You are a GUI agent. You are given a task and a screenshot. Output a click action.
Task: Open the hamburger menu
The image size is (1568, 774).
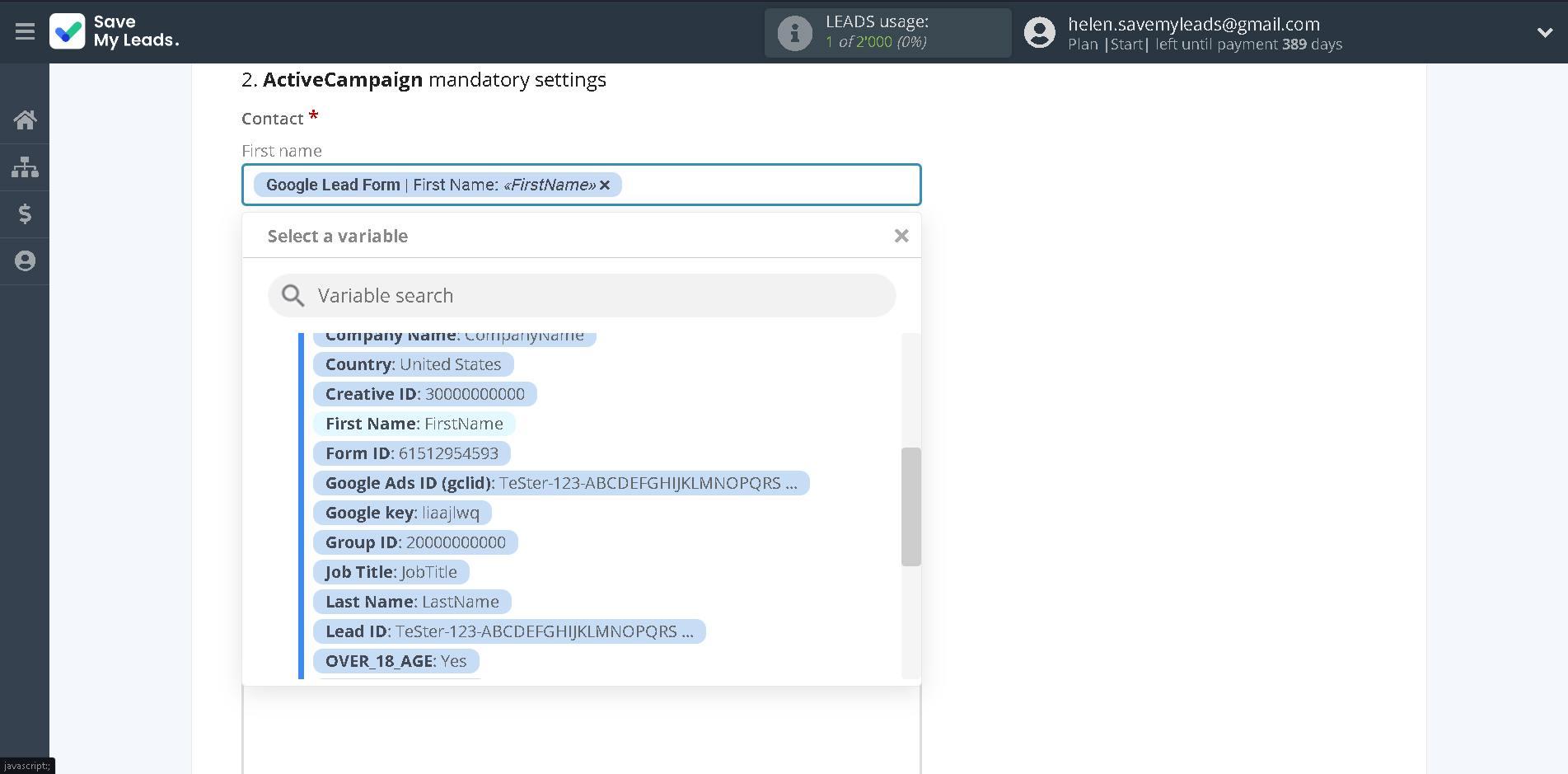[x=25, y=31]
